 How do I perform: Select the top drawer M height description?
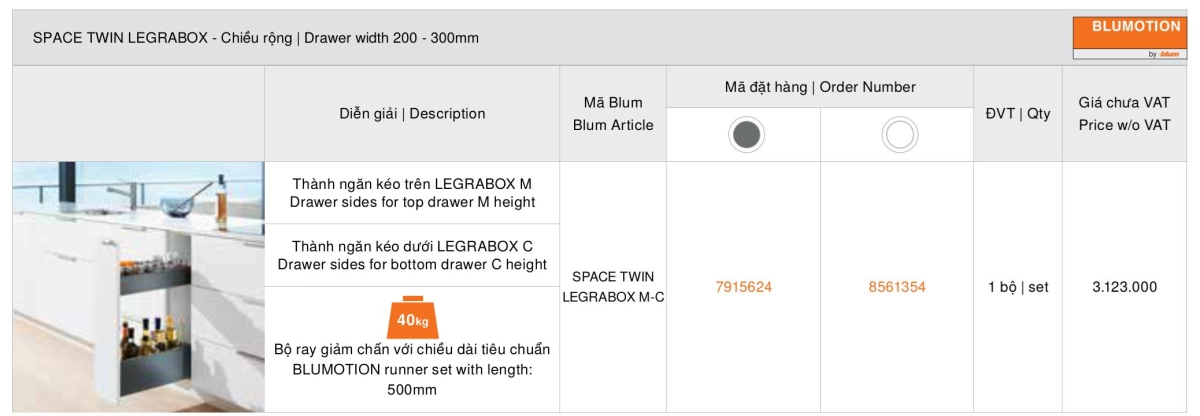pos(412,193)
